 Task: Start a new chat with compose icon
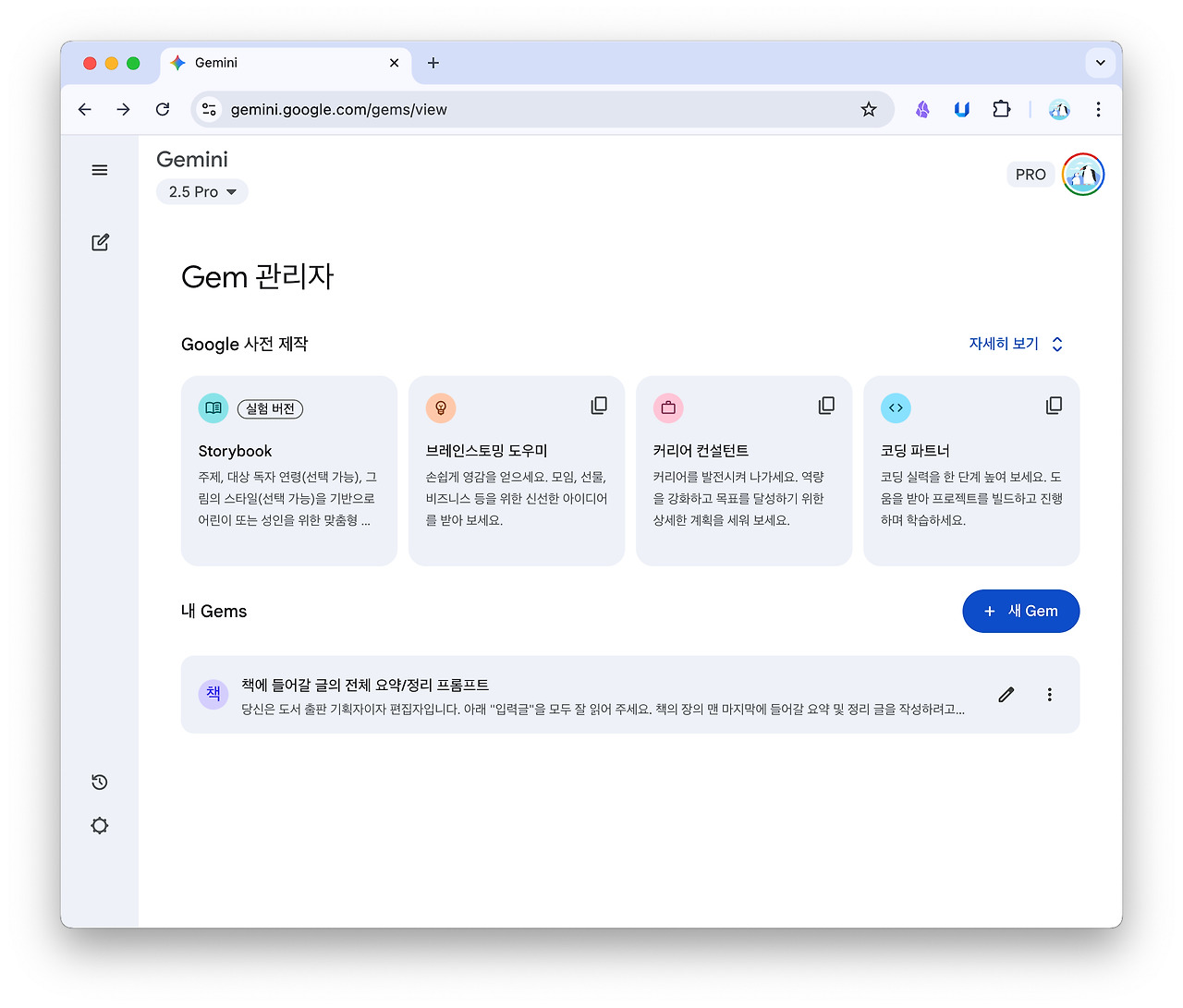[x=100, y=242]
